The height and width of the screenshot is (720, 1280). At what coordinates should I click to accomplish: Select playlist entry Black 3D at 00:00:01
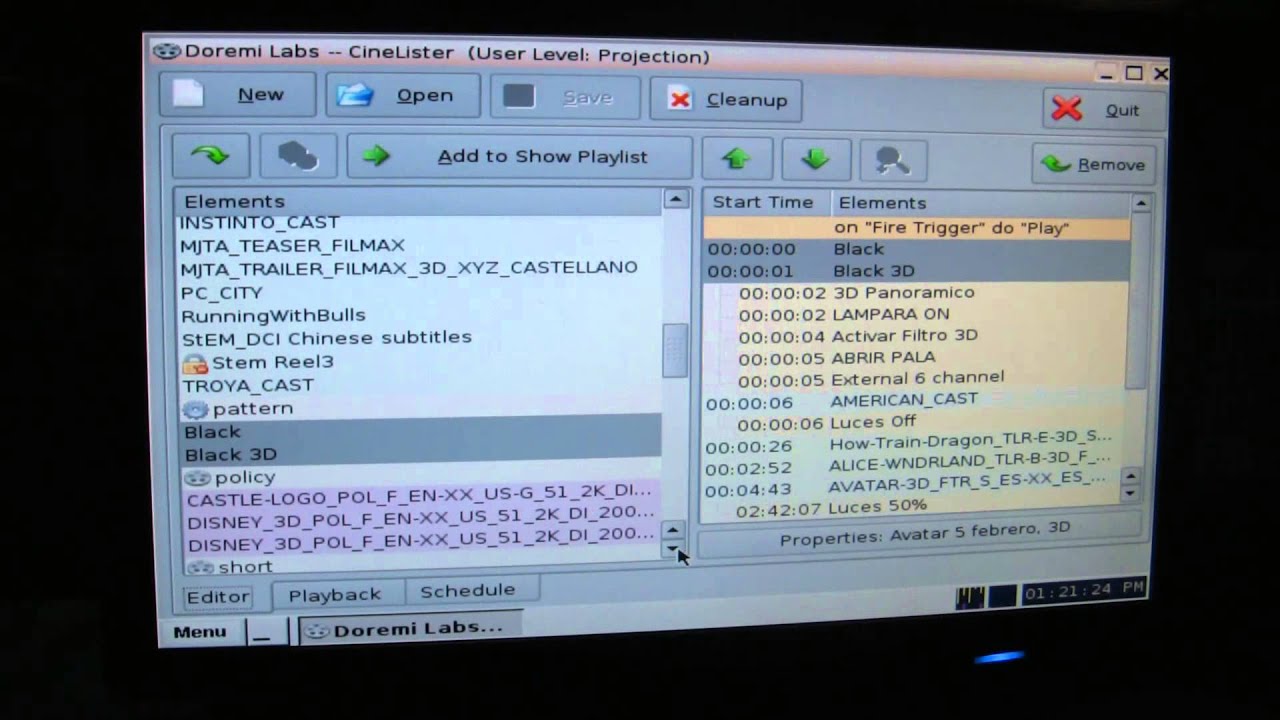click(x=917, y=271)
